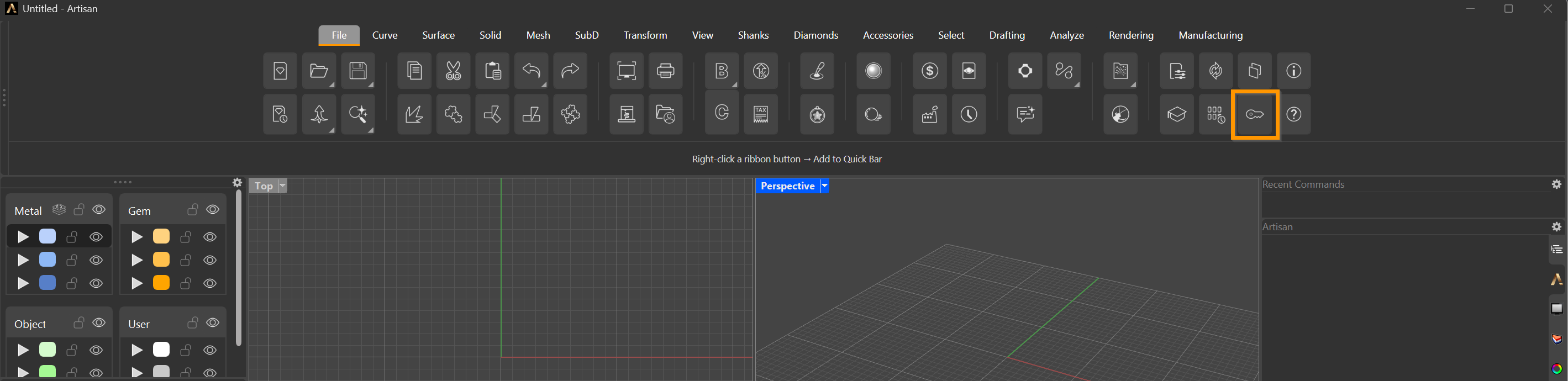Lock the bright orange Gem layer
Screen dimensions: 1568x381
point(186,284)
